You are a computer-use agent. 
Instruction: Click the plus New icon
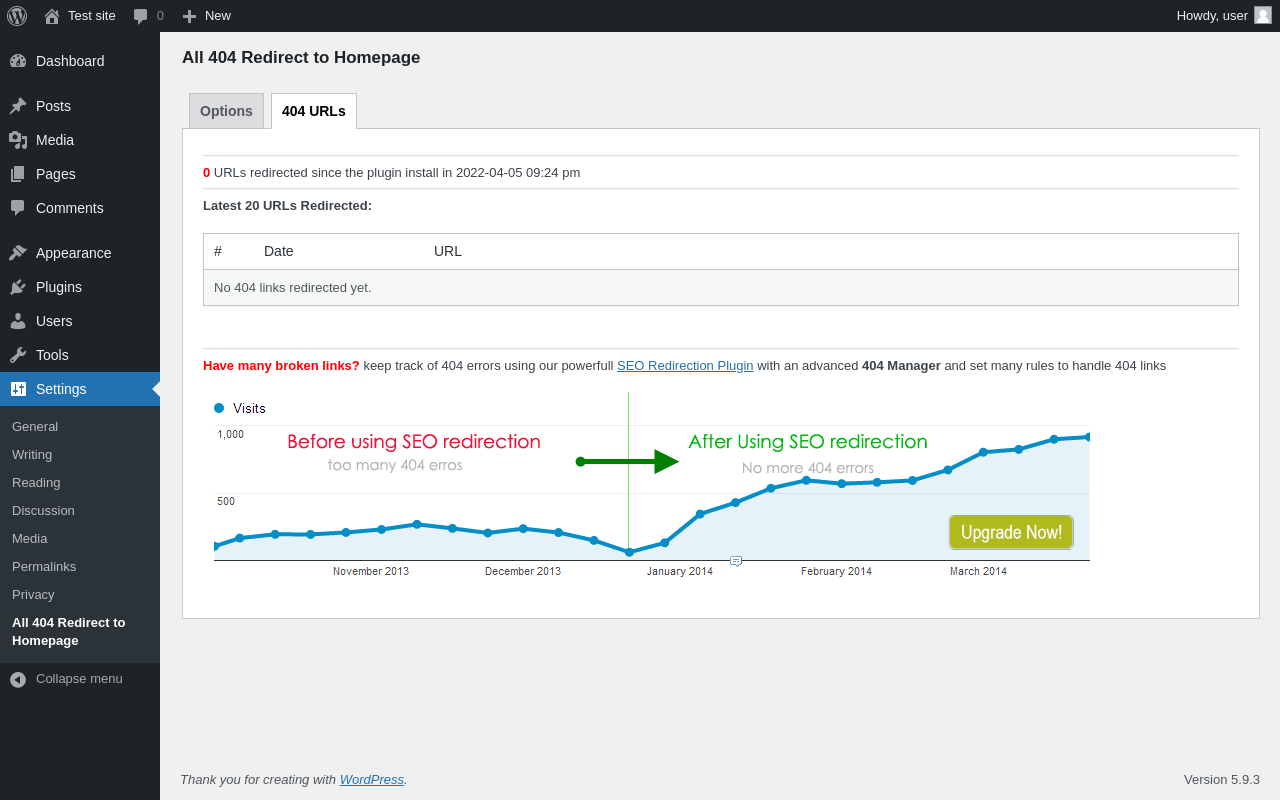click(189, 16)
